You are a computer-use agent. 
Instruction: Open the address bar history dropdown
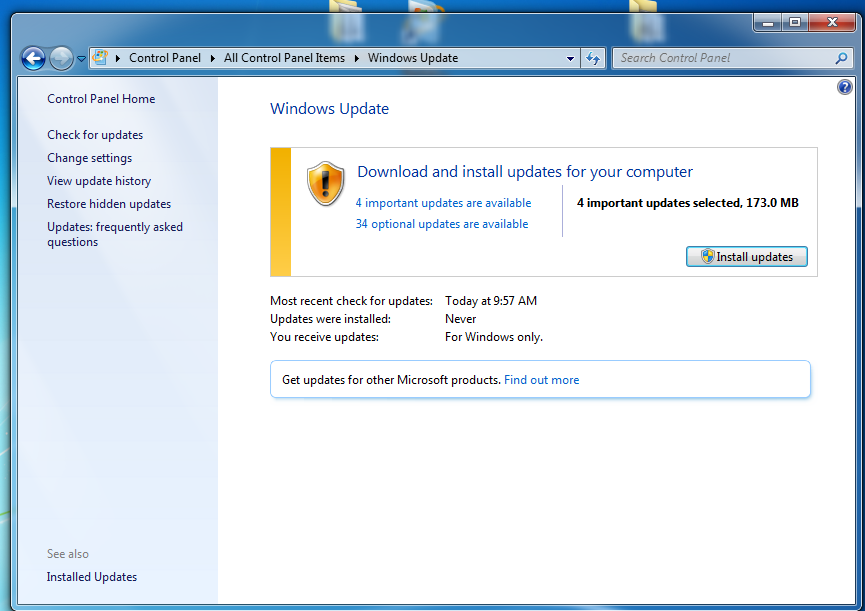pos(570,58)
